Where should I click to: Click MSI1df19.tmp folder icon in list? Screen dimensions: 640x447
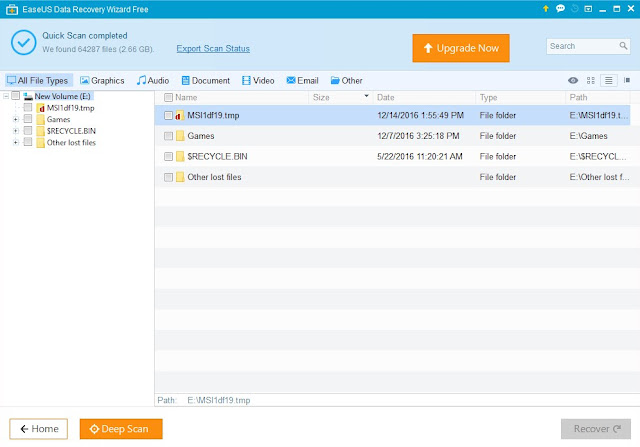pos(180,116)
